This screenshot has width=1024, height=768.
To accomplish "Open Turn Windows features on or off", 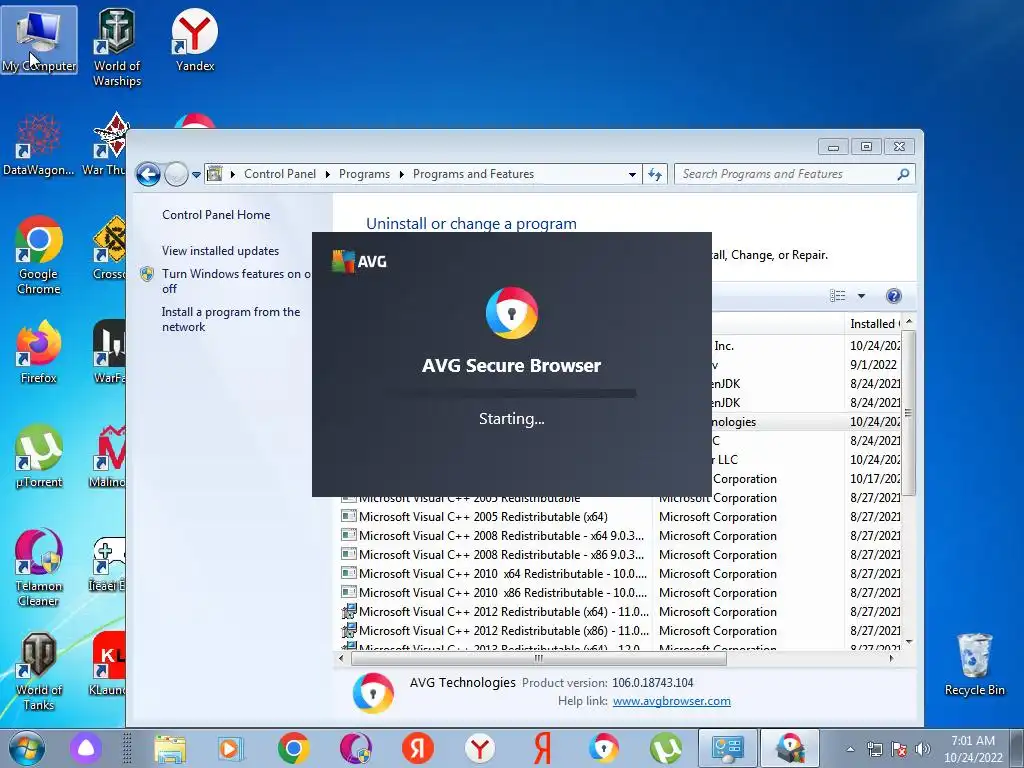I will tap(236, 281).
